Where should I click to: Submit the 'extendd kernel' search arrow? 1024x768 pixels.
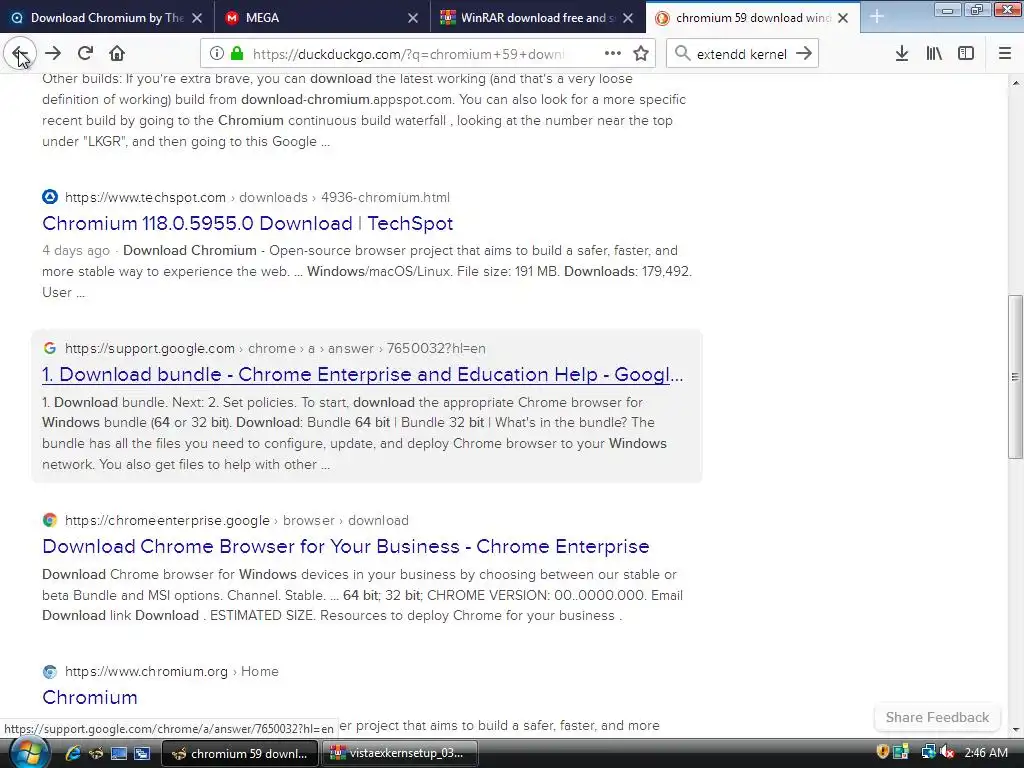tap(805, 54)
